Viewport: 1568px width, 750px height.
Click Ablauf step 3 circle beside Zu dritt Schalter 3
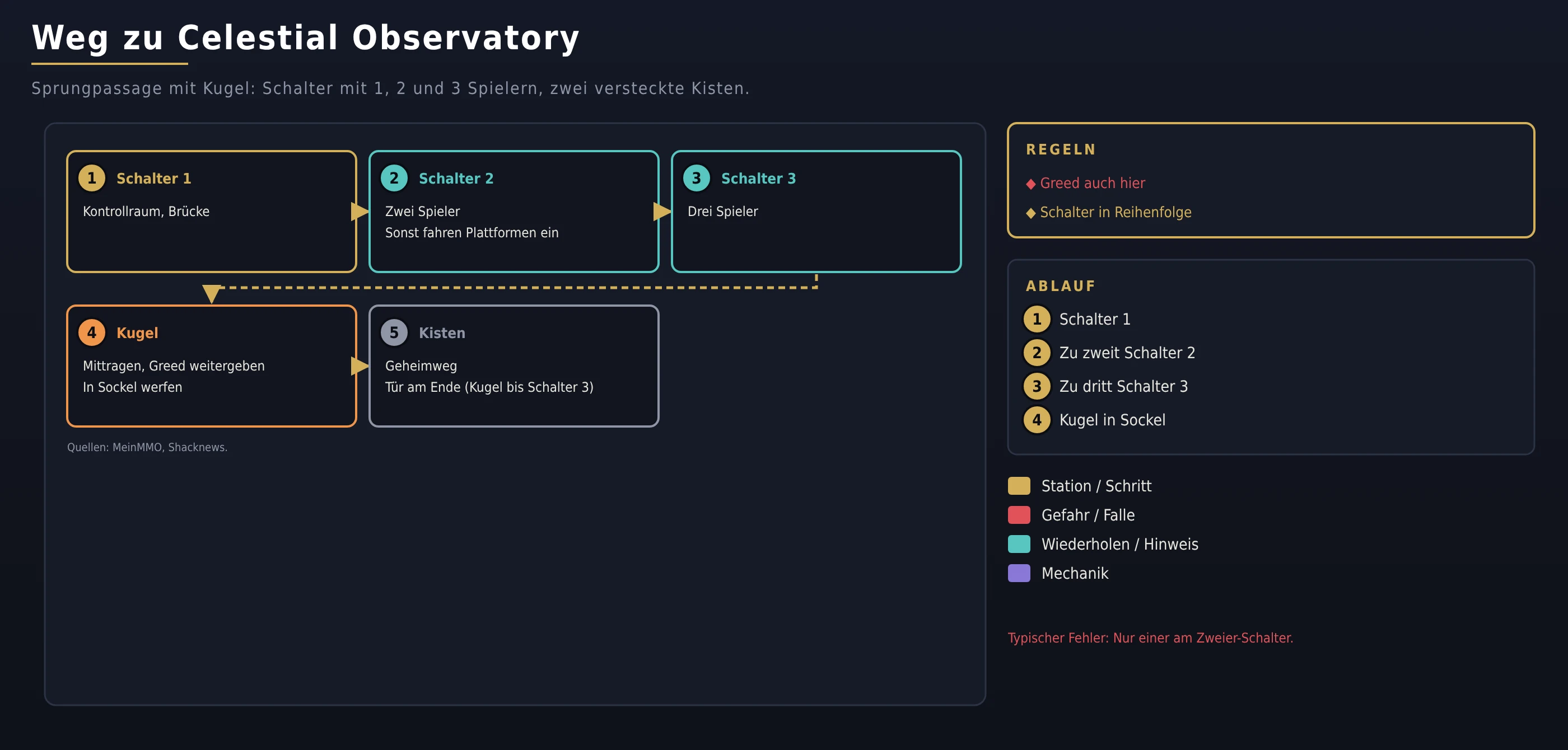click(x=1037, y=386)
